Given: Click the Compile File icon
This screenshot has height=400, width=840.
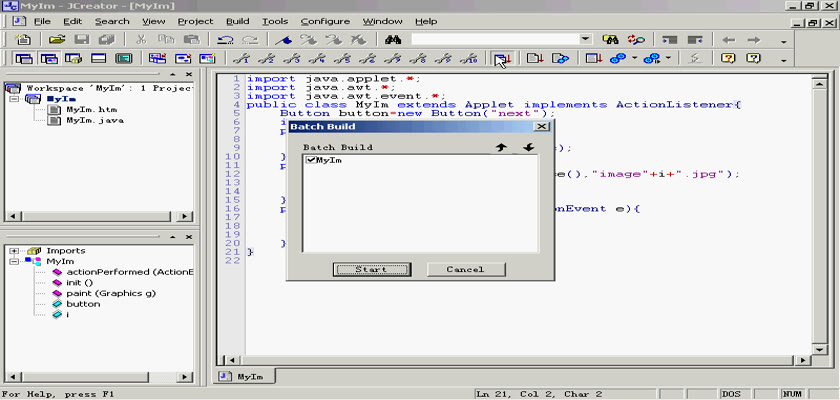Looking at the screenshot, I should point(535,58).
